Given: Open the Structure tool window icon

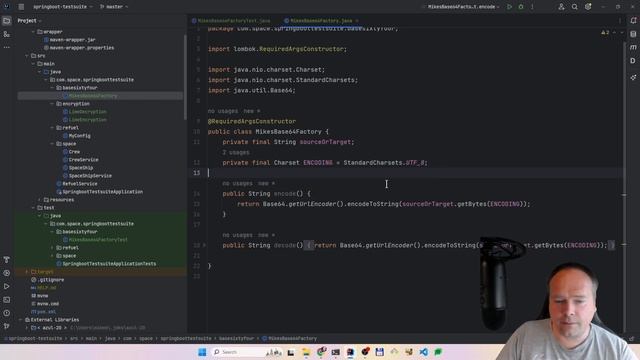Looking at the screenshot, I should pos(7,34).
